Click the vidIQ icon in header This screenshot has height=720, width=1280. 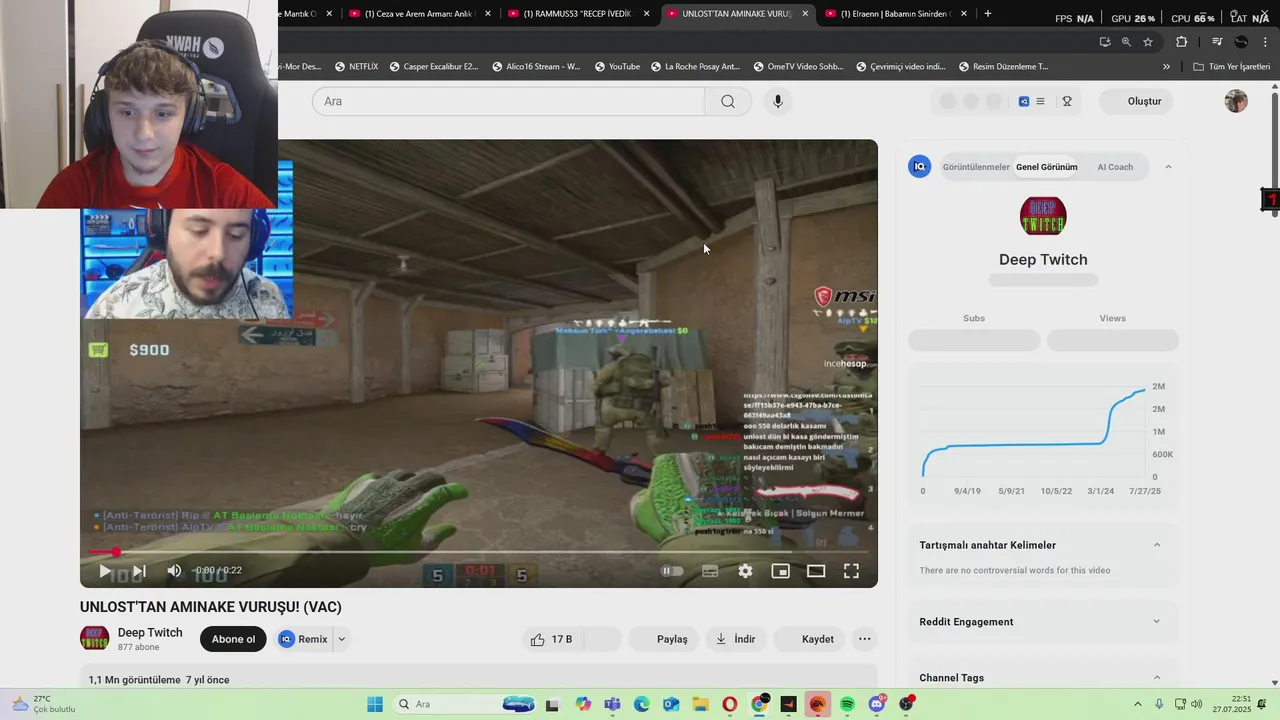coord(1024,101)
